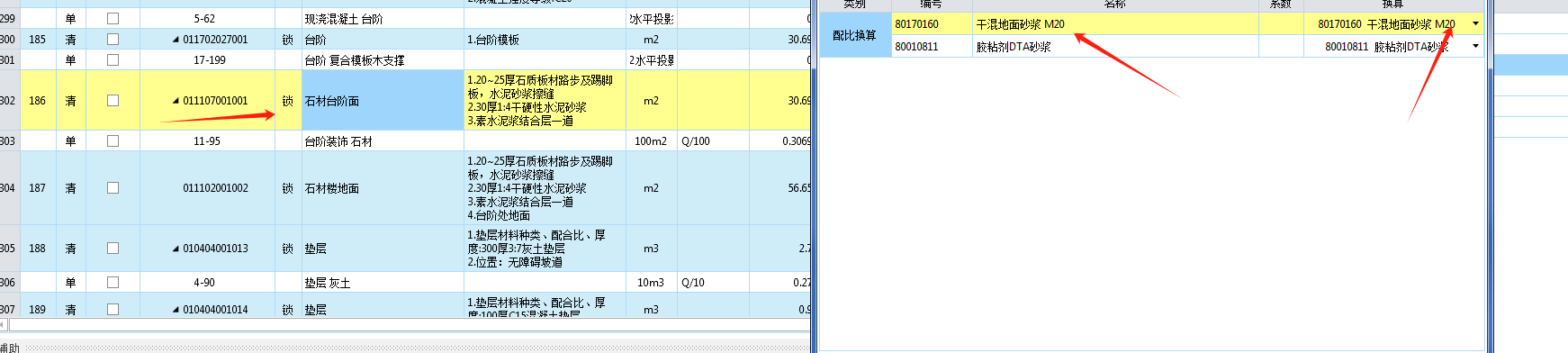This screenshot has height=353, width=1568.
Task: Open the 胶粘剂DTA砂浆 conversion dropdown
Action: pyautogui.click(x=1475, y=47)
